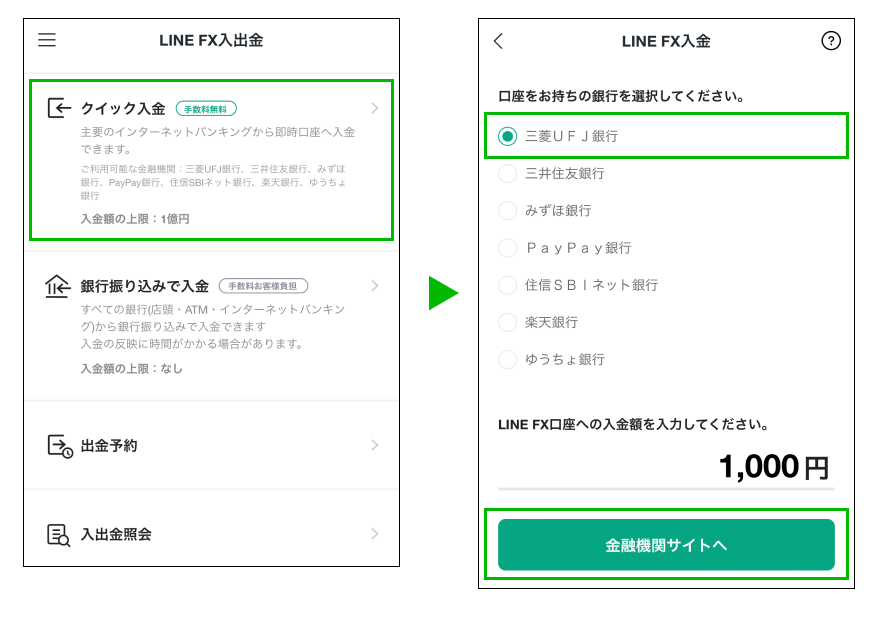This screenshot has width=880, height=644.
Task: Tap the 出金予約 withdrawal clock icon
Action: 59,446
